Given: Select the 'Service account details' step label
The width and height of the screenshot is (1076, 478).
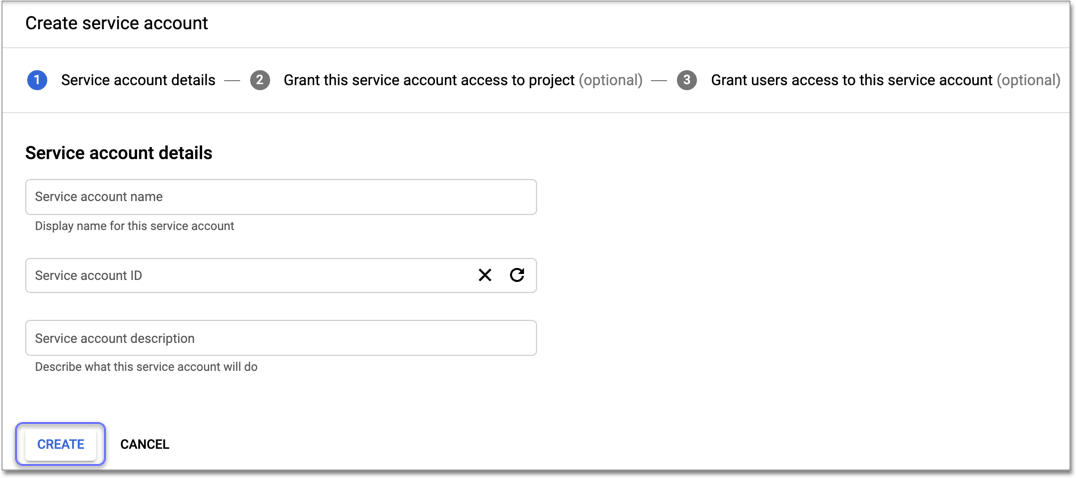Looking at the screenshot, I should 138,80.
